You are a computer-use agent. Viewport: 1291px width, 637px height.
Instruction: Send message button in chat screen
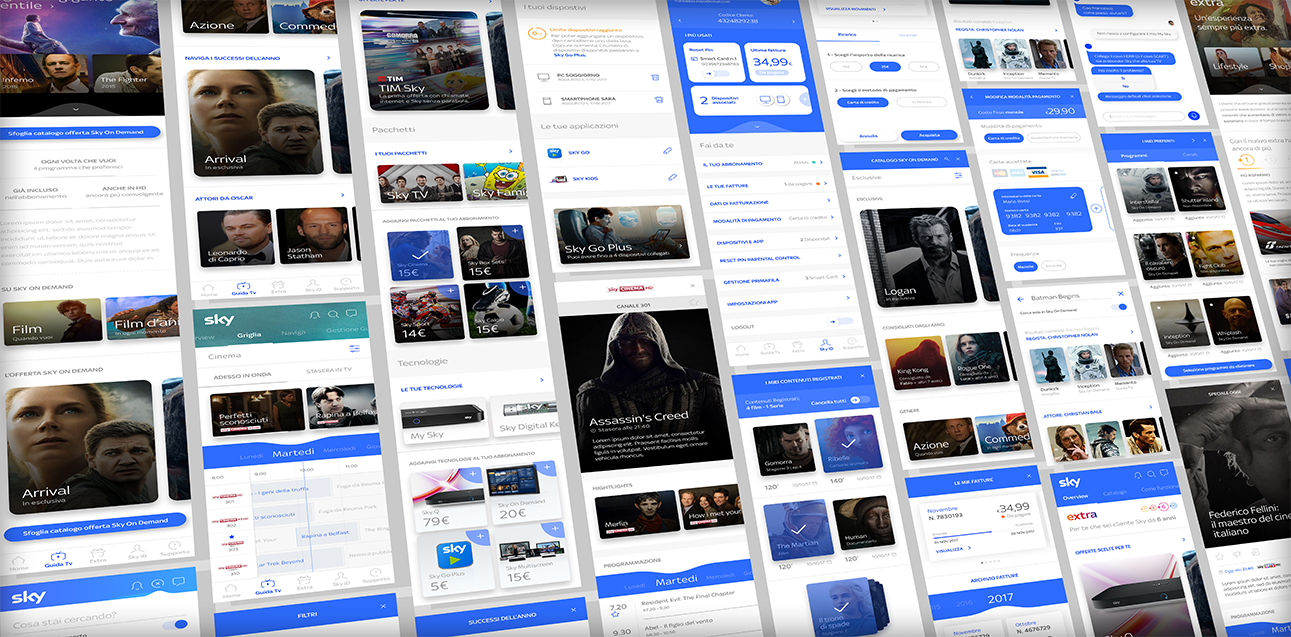pyautogui.click(x=1195, y=114)
